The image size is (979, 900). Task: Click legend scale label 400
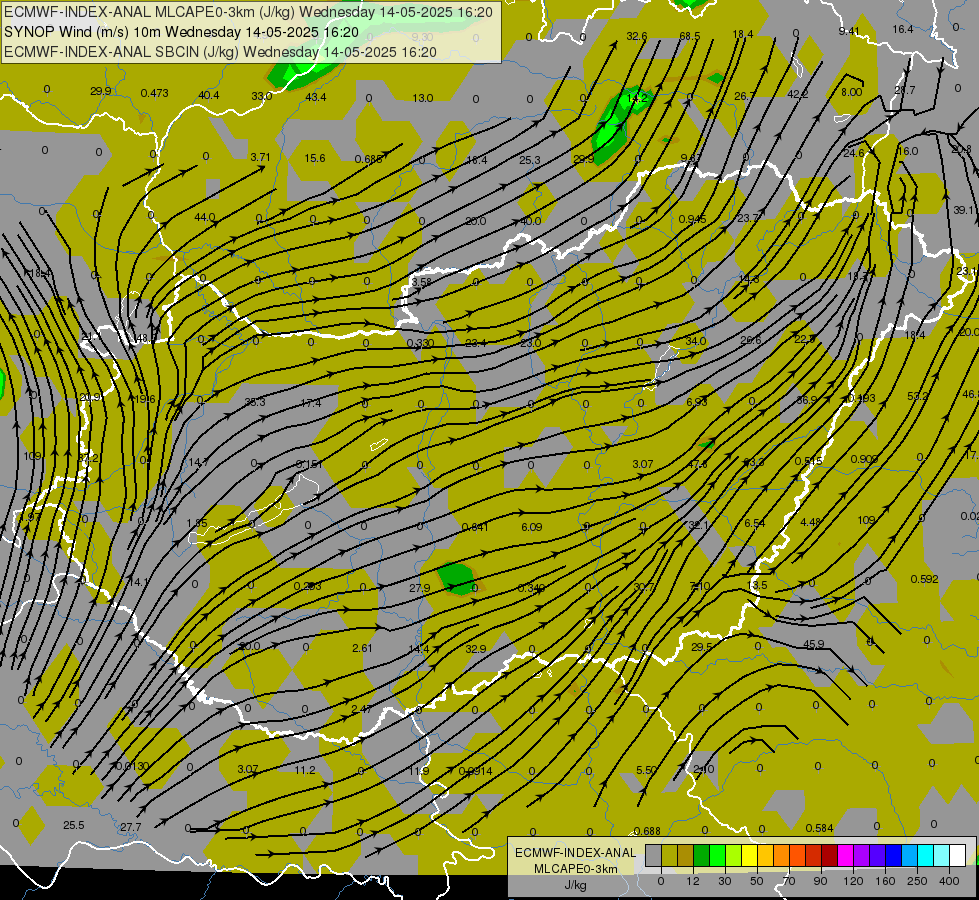[949, 881]
